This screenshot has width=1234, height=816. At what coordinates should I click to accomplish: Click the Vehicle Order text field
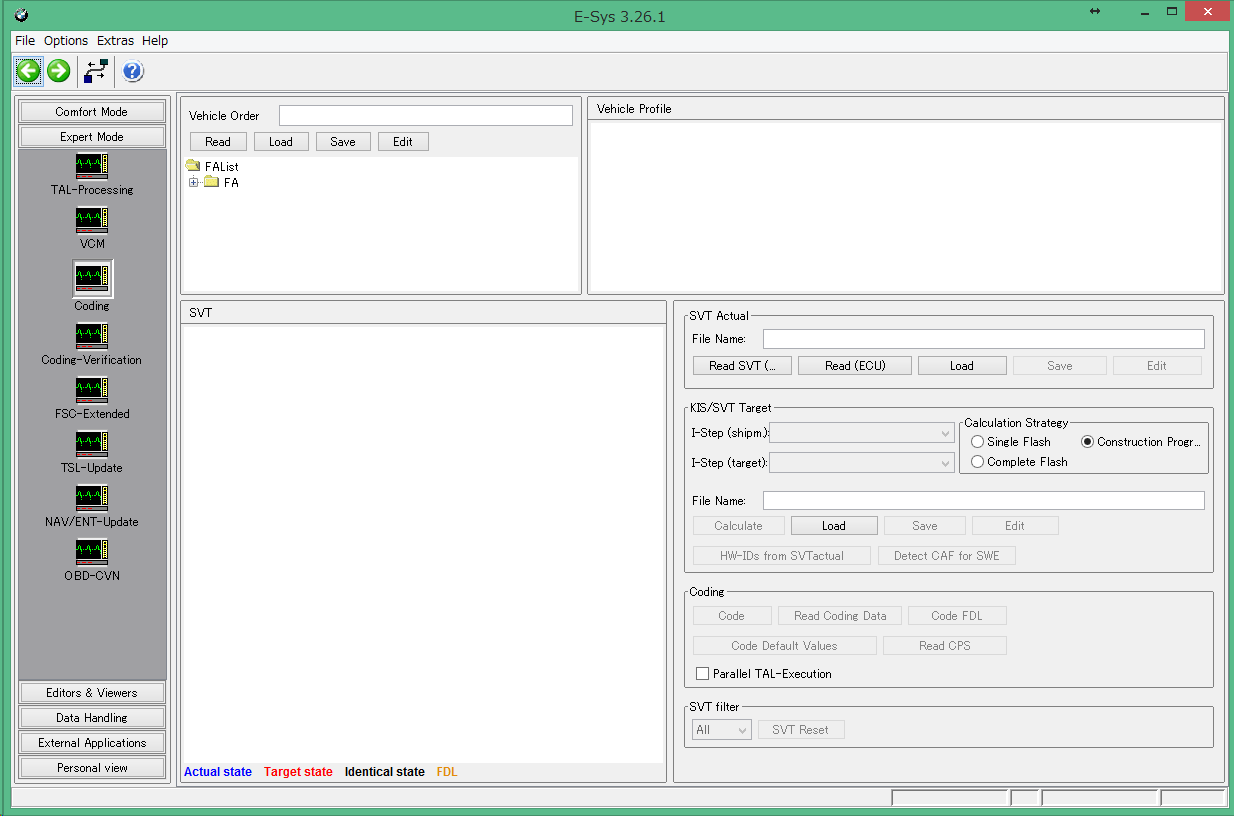click(426, 116)
